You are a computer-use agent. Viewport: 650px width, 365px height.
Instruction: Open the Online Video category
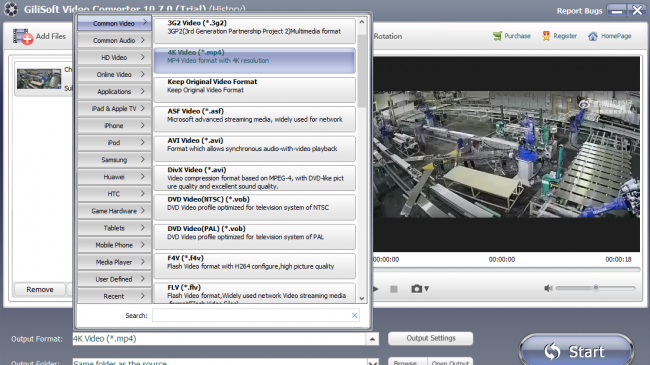tap(114, 74)
